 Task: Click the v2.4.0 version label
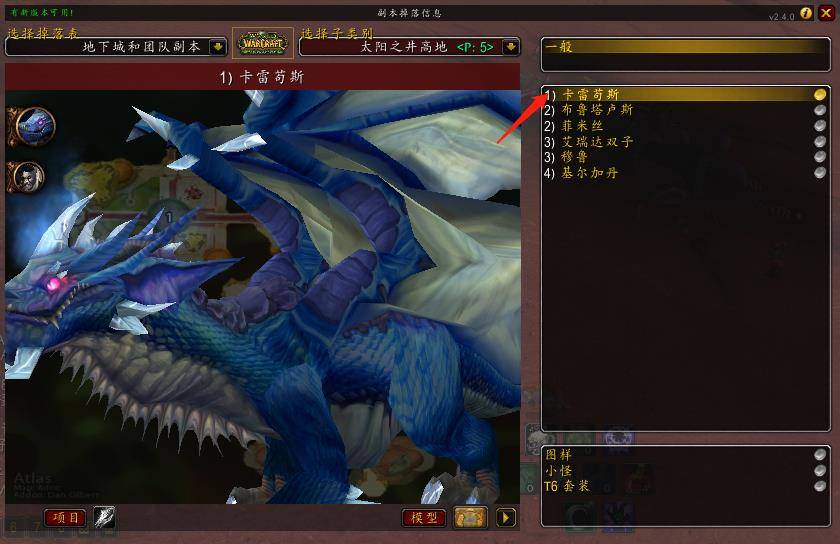tap(782, 17)
